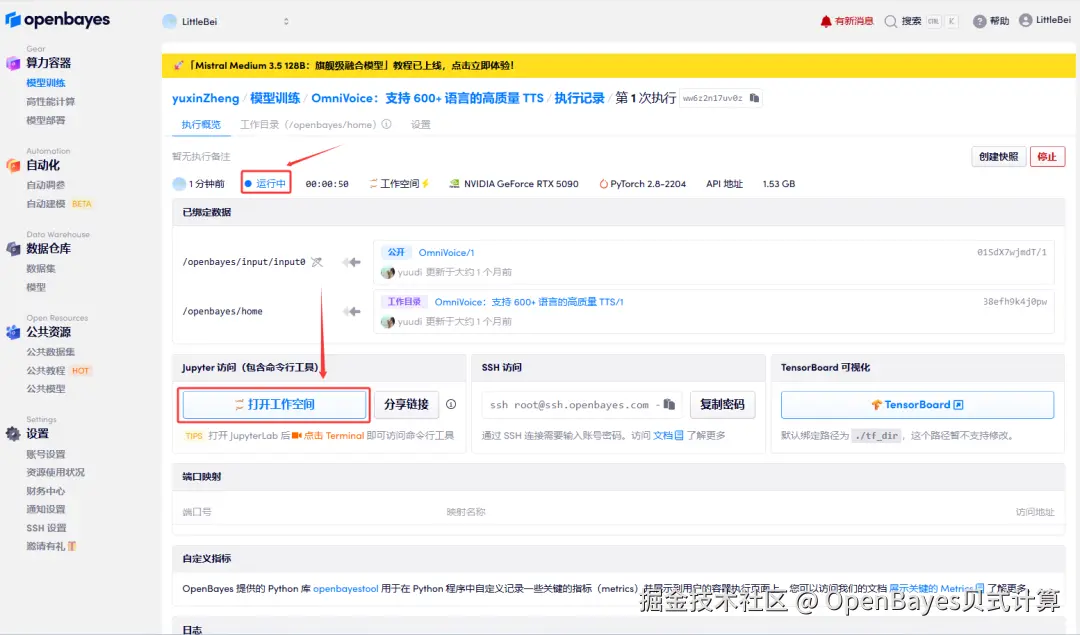Open the 工作目录 OmniVoice TTS/1 link

click(528, 302)
